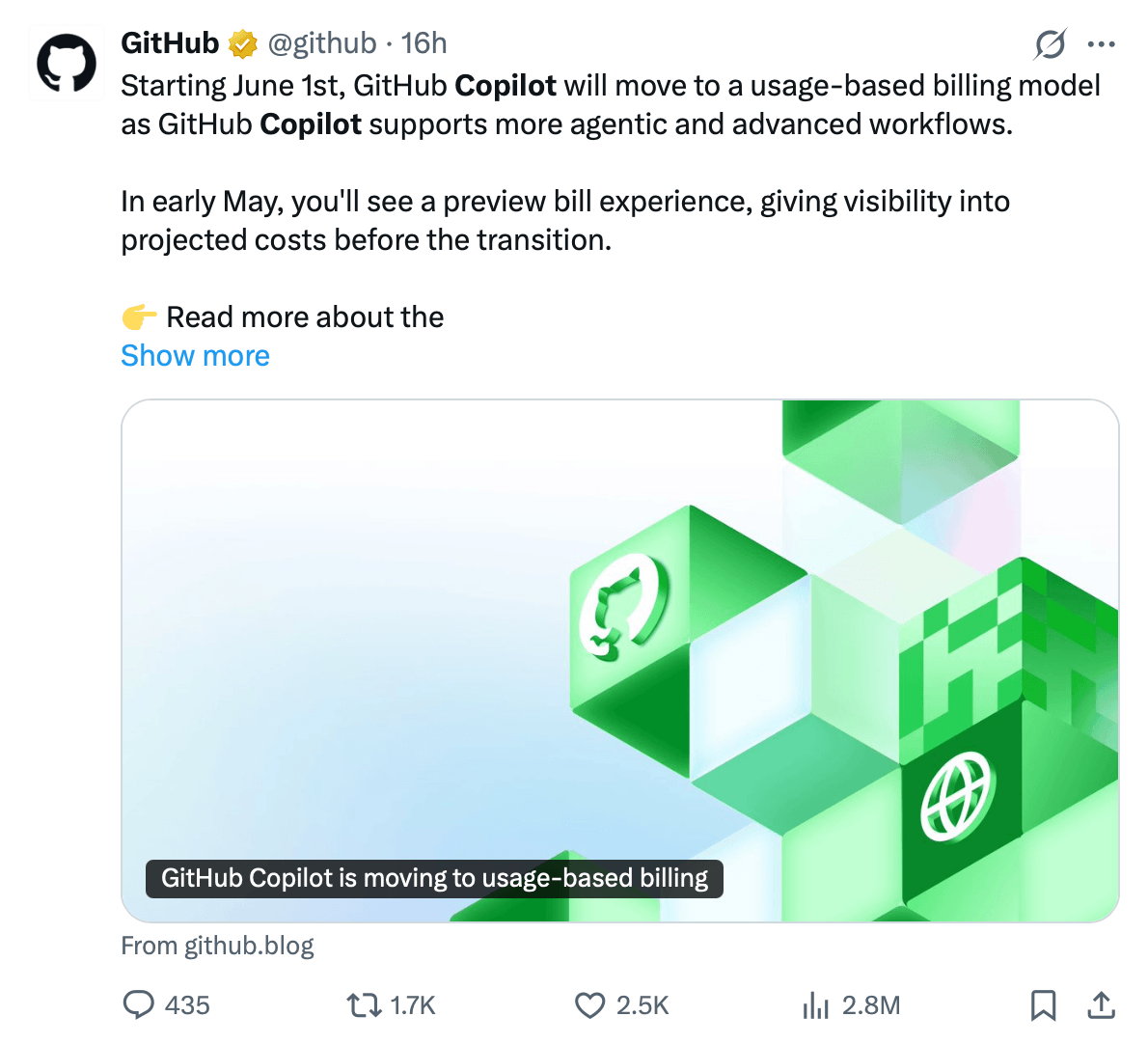Open the share menu with the upload arrow
This screenshot has height=1044, width=1148.
tap(1101, 1005)
